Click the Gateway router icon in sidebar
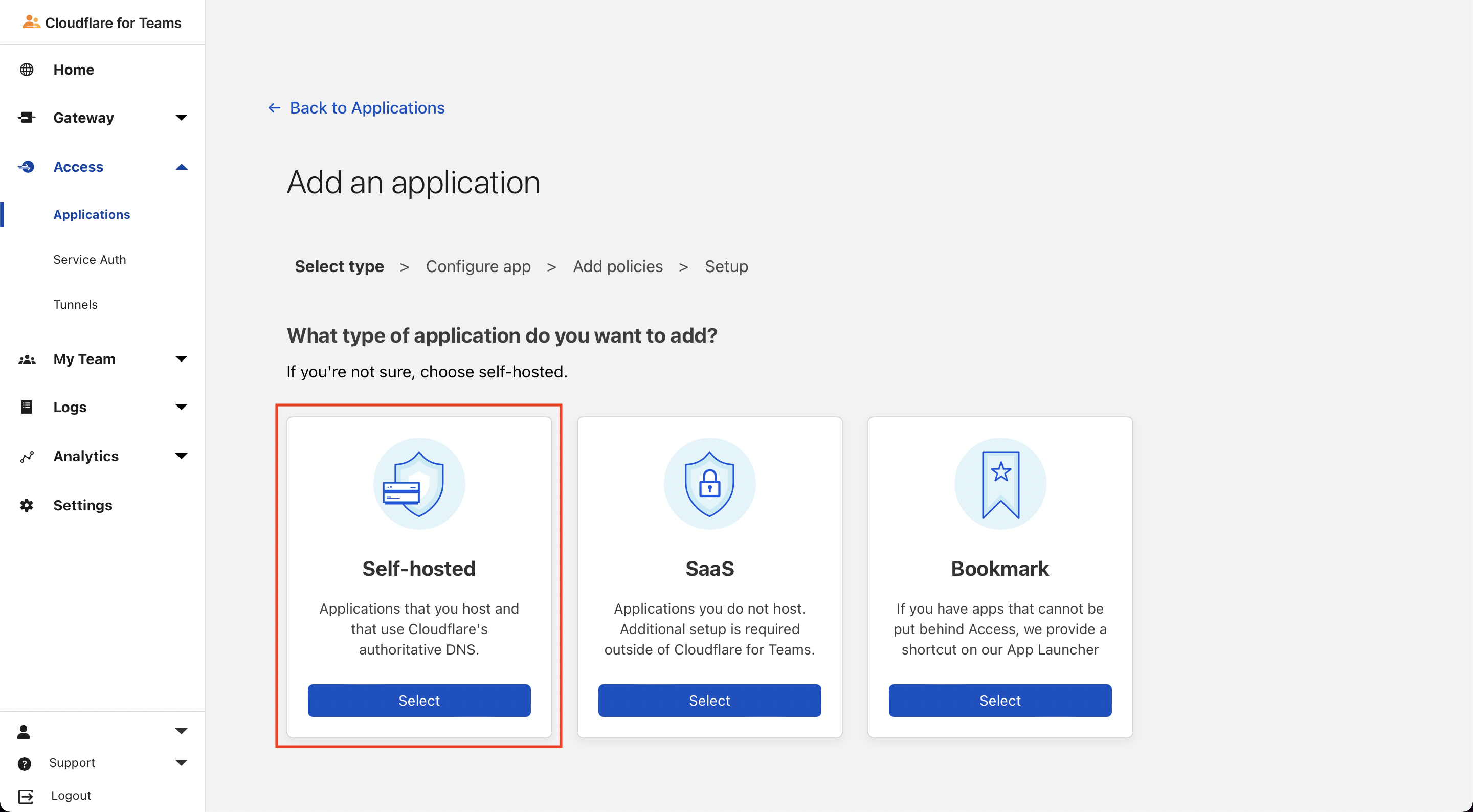This screenshot has width=1473, height=812. [26, 118]
